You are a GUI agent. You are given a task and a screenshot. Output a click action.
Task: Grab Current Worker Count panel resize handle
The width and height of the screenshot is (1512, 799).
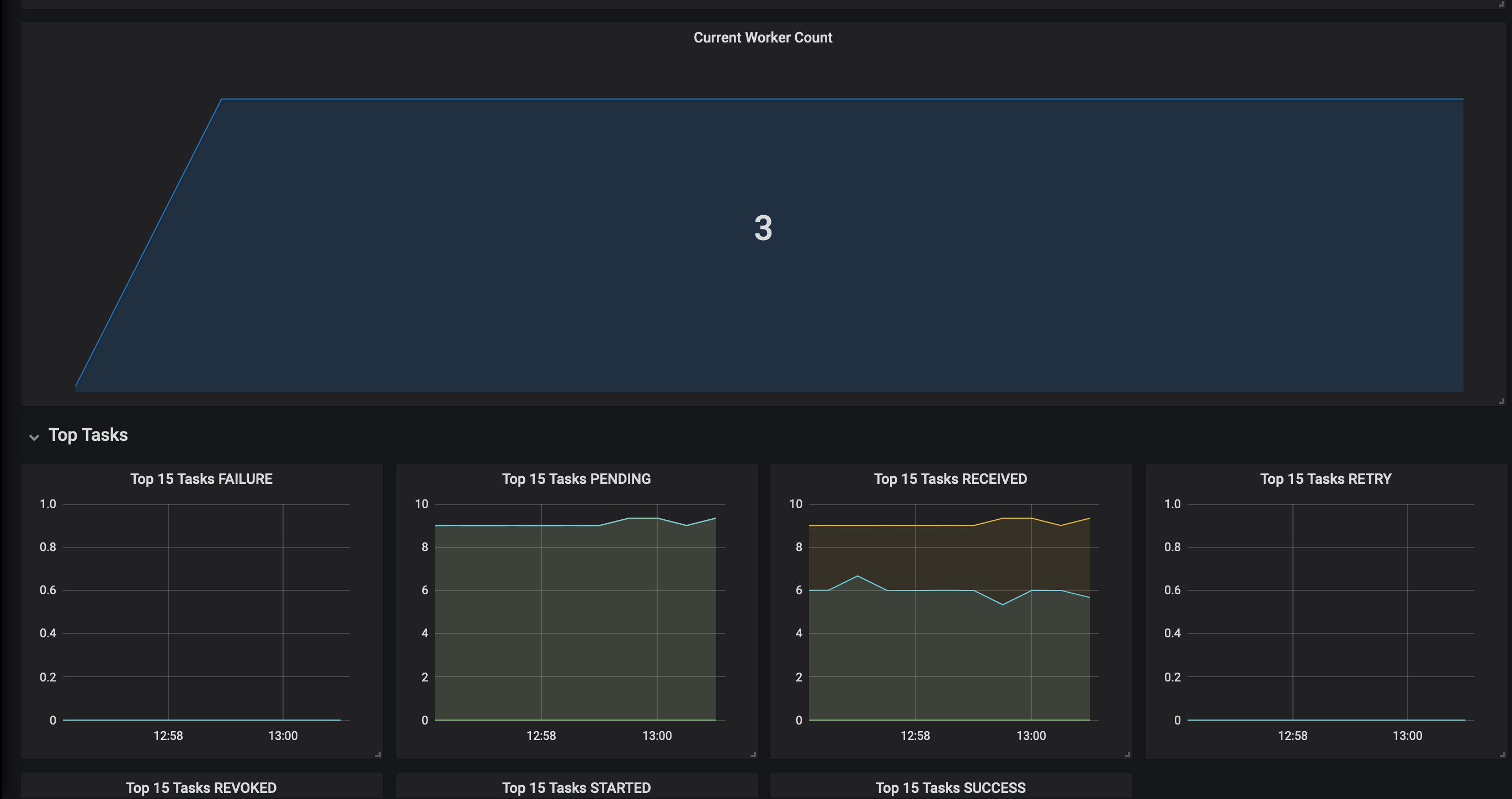click(1502, 402)
